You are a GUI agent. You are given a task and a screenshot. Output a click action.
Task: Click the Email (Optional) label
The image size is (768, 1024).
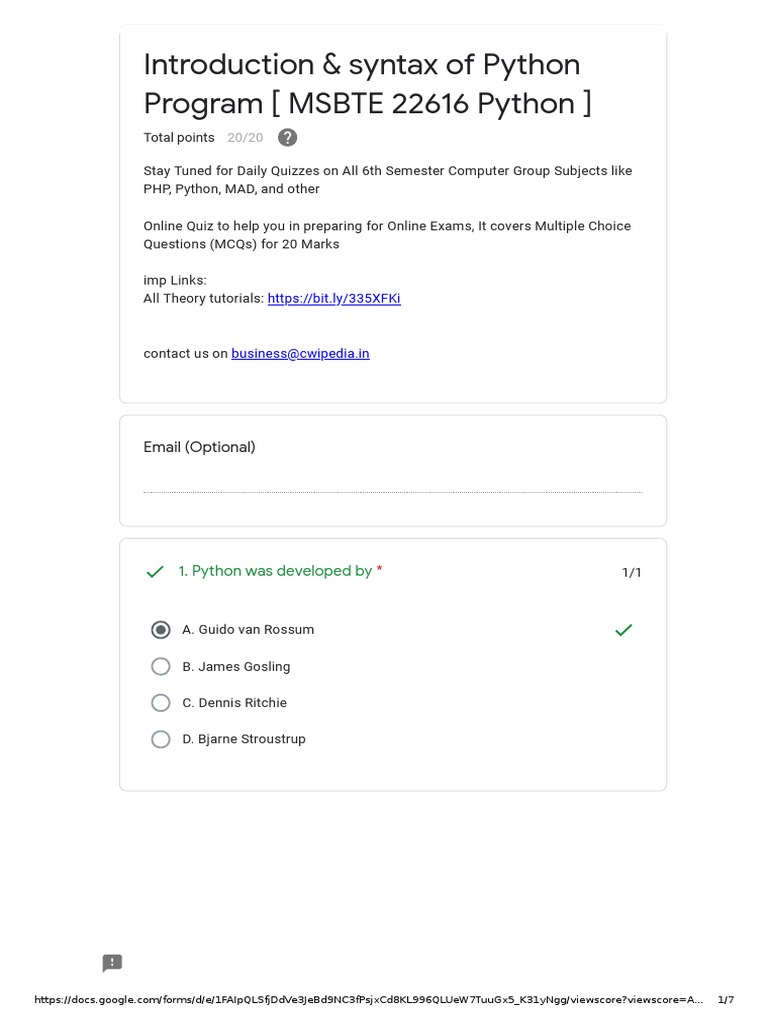199,447
